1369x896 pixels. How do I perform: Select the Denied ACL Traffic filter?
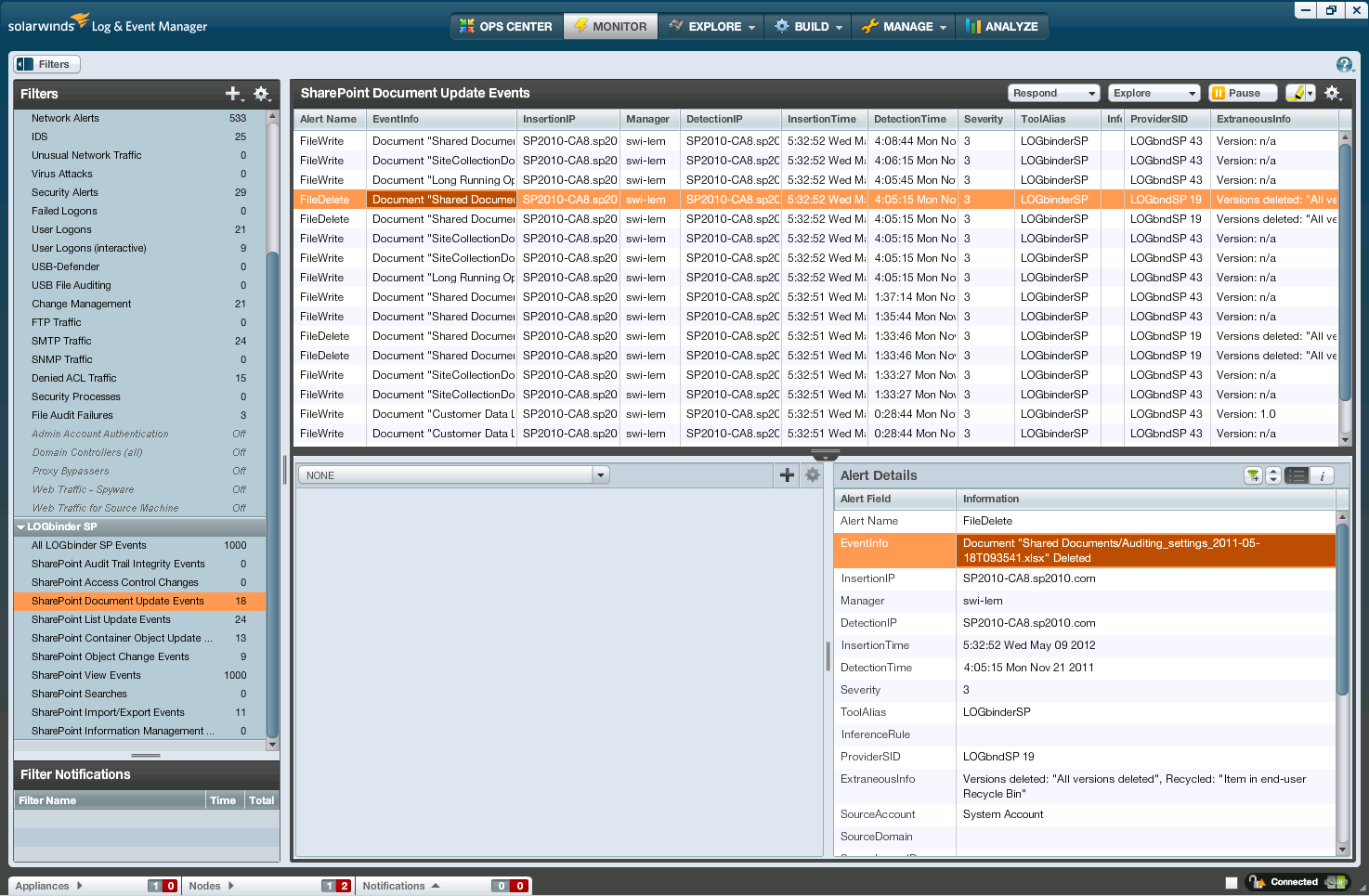(139, 378)
